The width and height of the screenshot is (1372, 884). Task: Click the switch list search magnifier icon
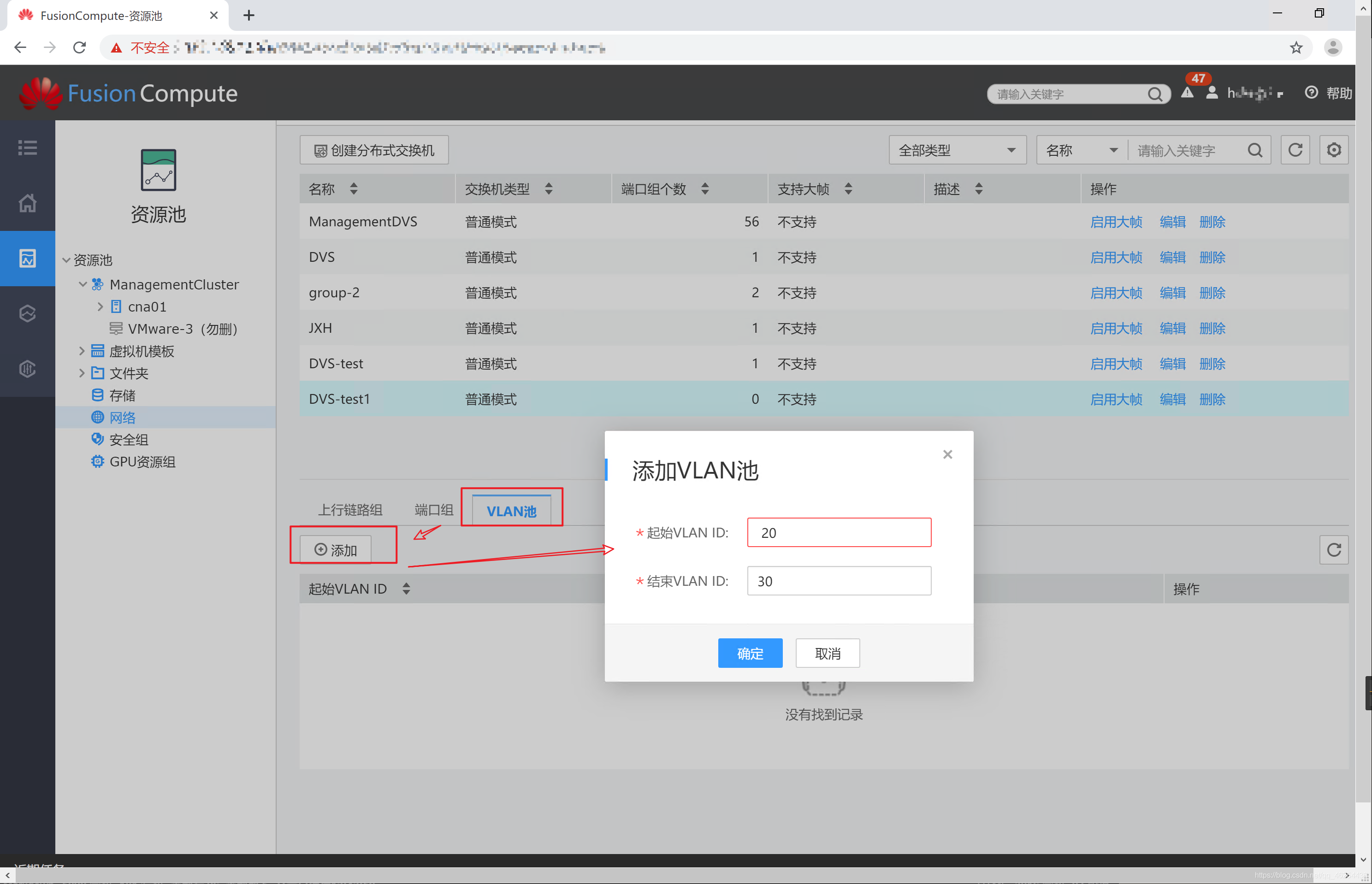[1255, 150]
